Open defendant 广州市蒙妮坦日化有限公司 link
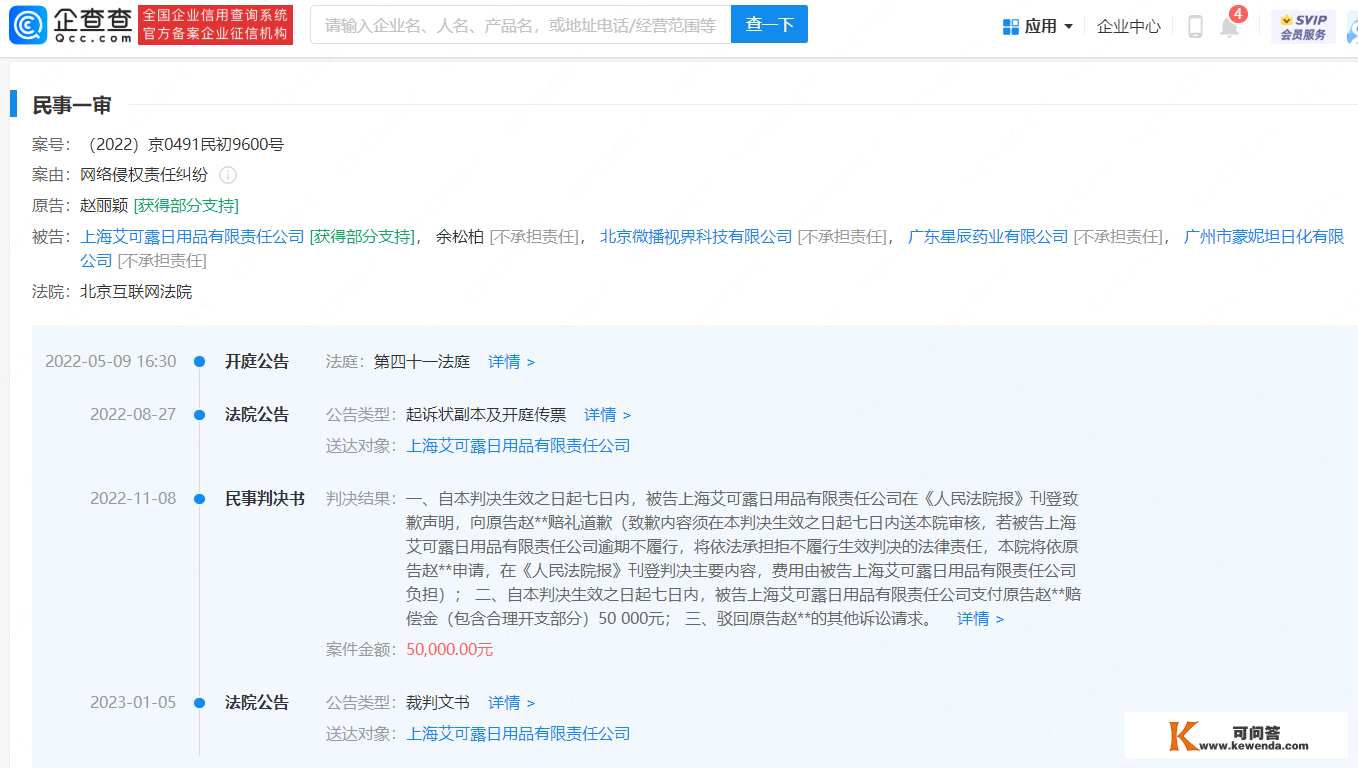Screen dimensions: 1358x768 click(x=1264, y=237)
